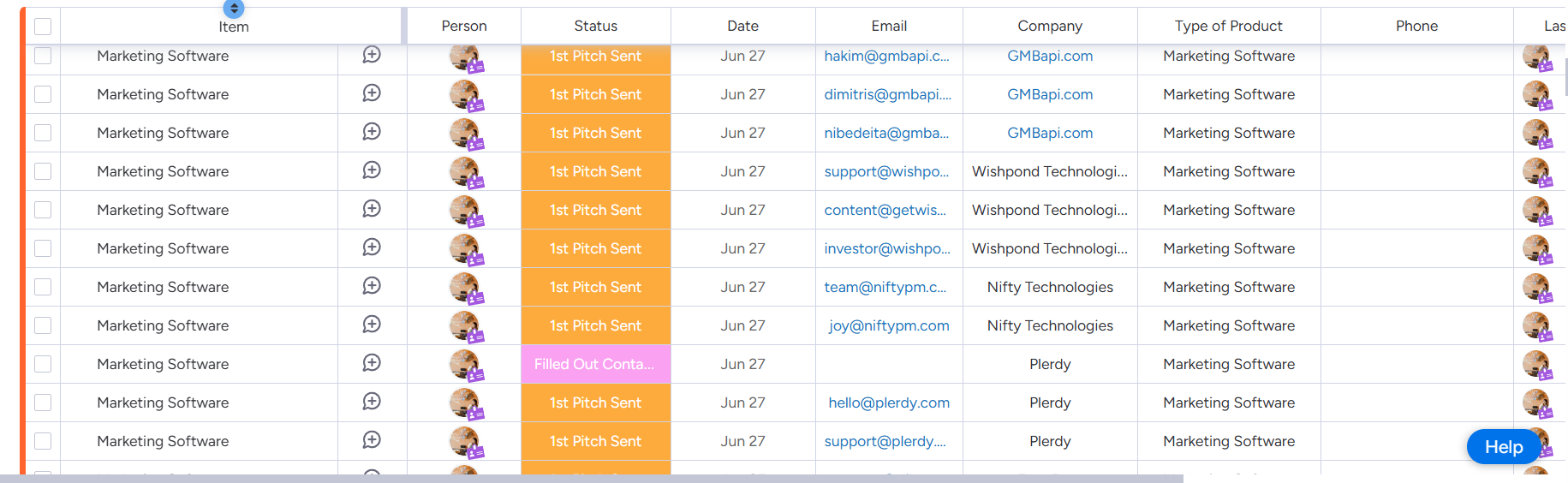
Task: Click the blue Help button
Action: coord(1503,447)
